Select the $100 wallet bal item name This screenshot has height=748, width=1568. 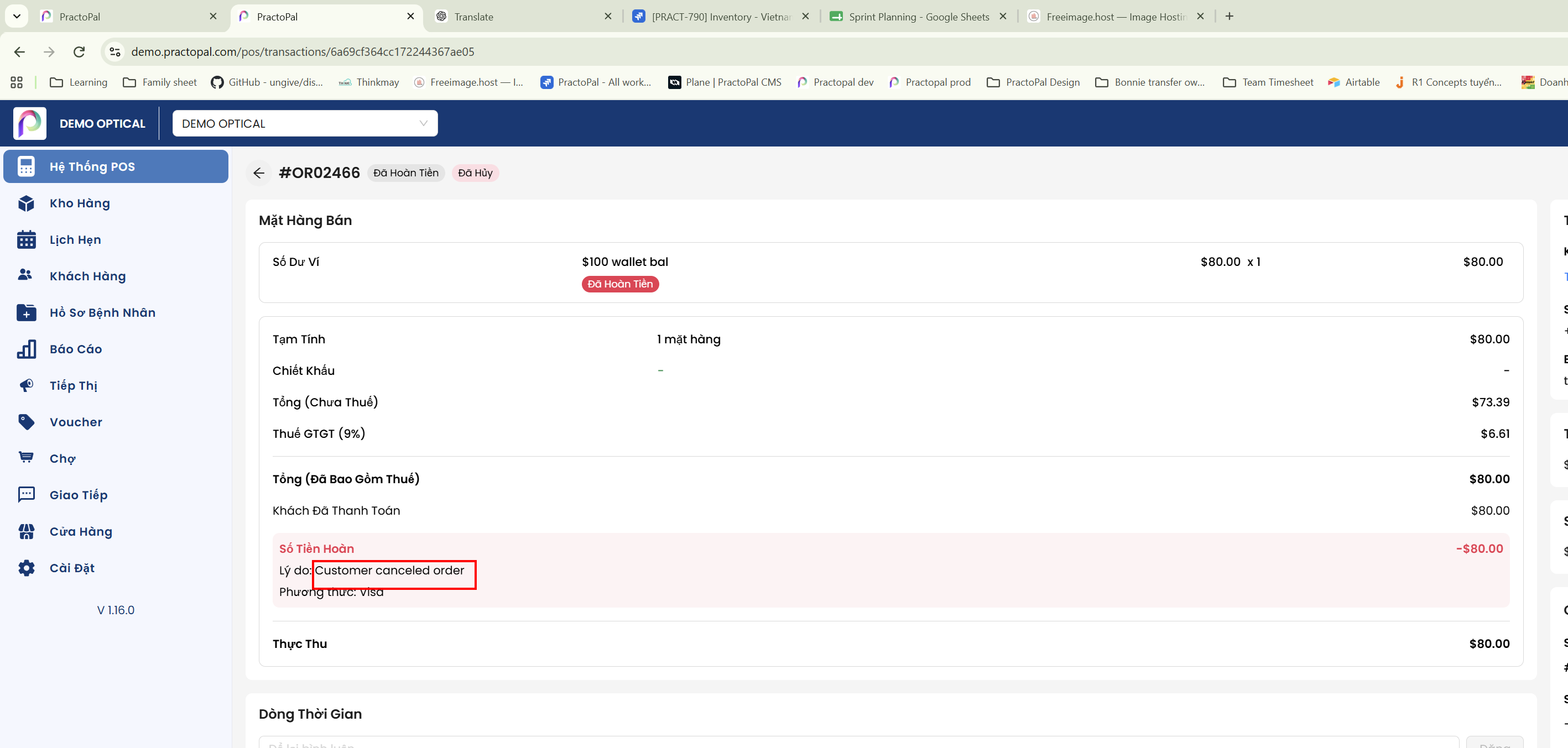click(x=625, y=261)
